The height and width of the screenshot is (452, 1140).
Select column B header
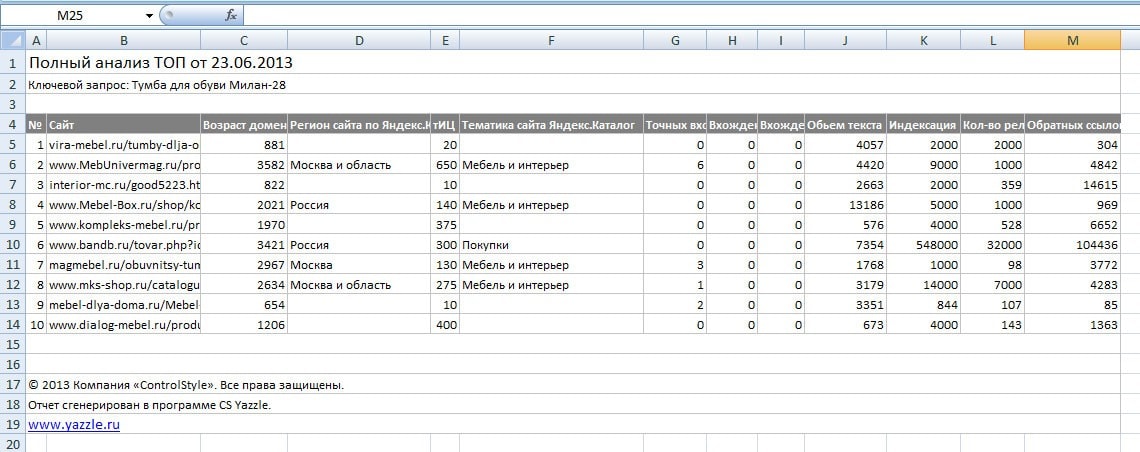tap(124, 41)
